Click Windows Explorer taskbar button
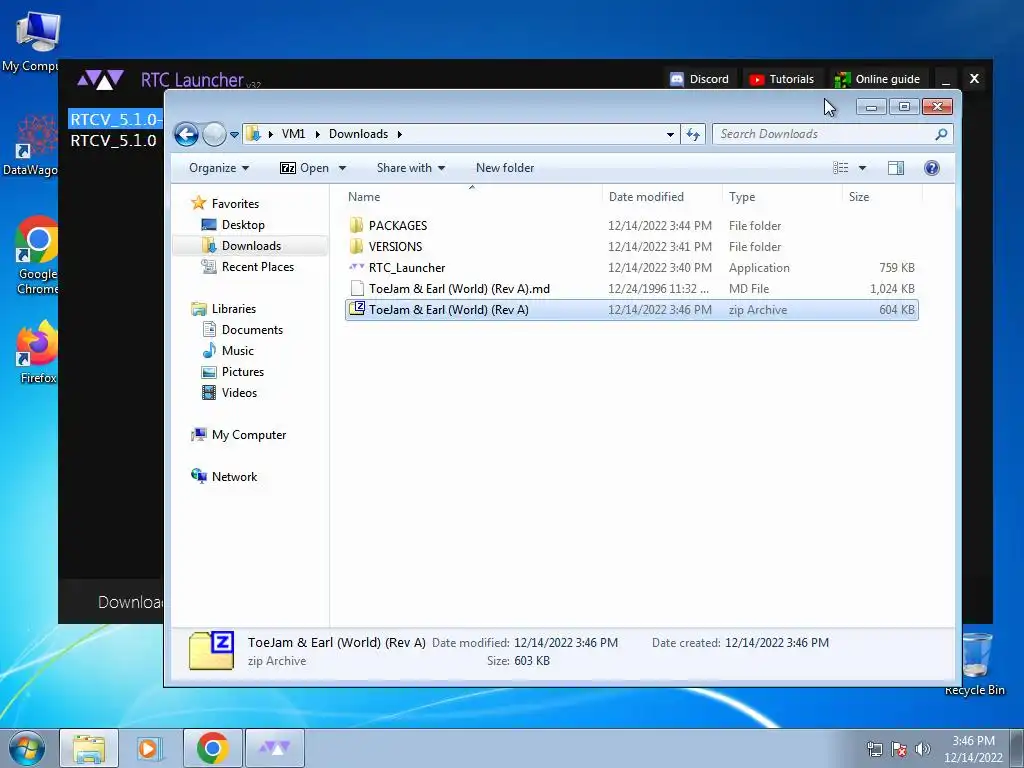Screen dimensions: 1024x768 89,748
